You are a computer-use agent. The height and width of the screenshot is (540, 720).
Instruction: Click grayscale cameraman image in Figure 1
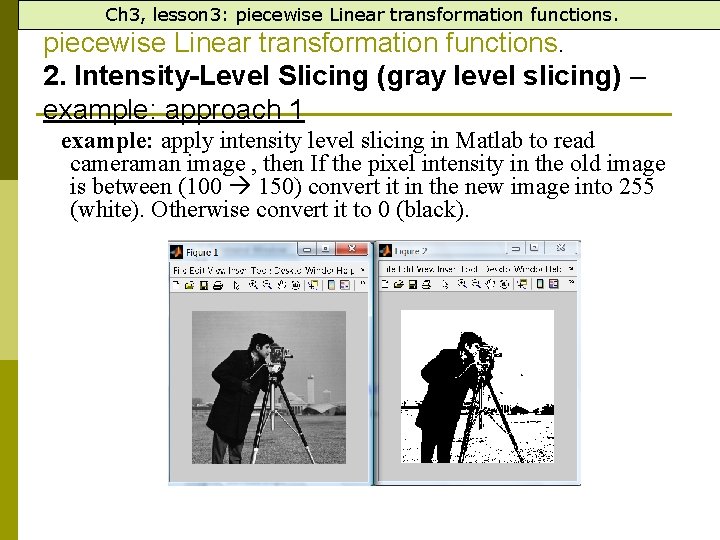tap(269, 387)
